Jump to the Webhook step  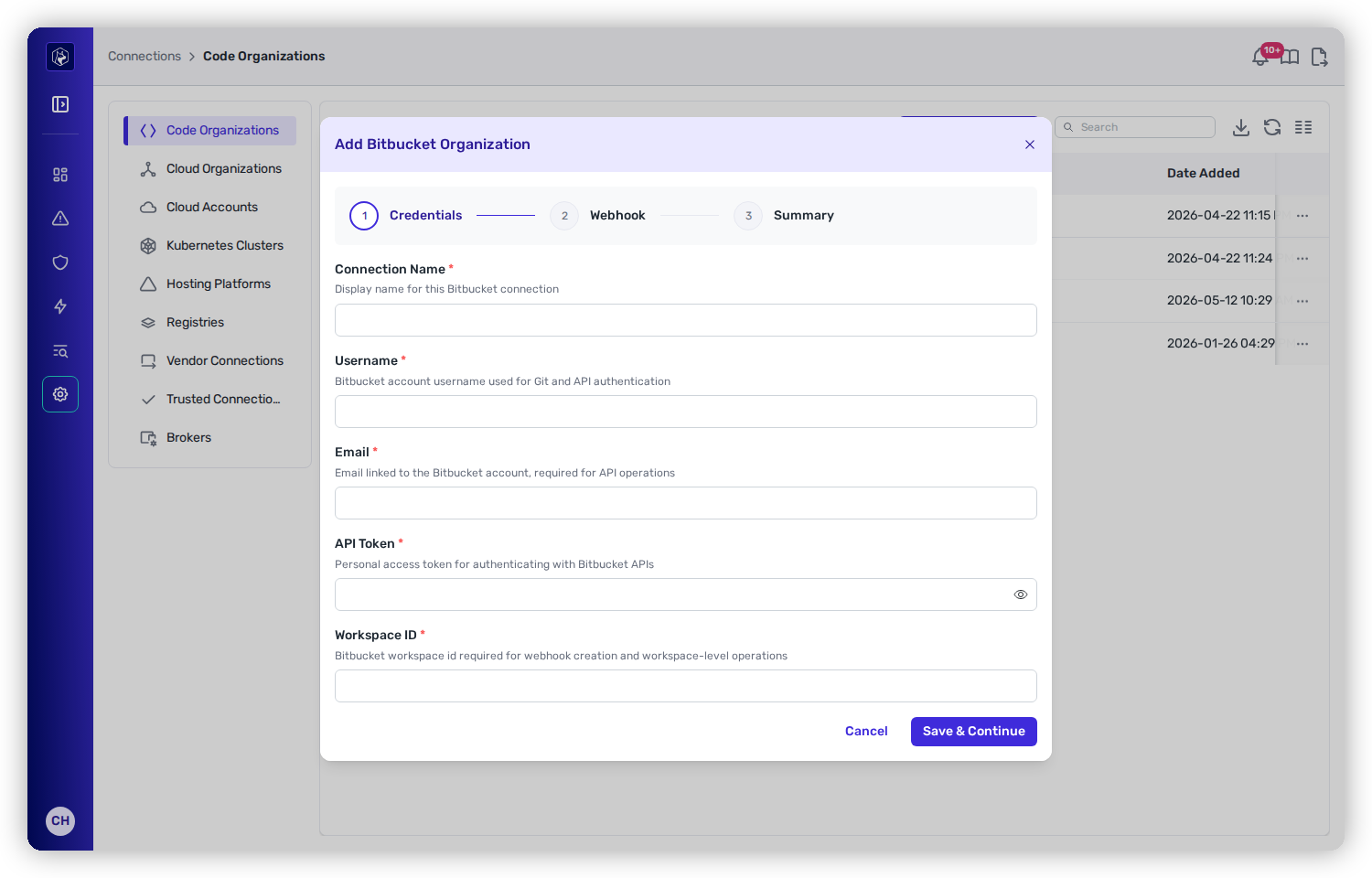point(598,216)
